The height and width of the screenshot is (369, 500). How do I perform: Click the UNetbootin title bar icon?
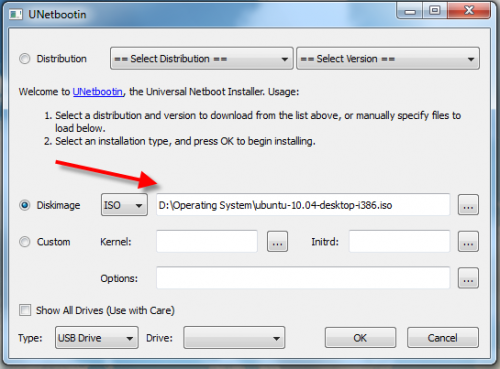[16, 14]
